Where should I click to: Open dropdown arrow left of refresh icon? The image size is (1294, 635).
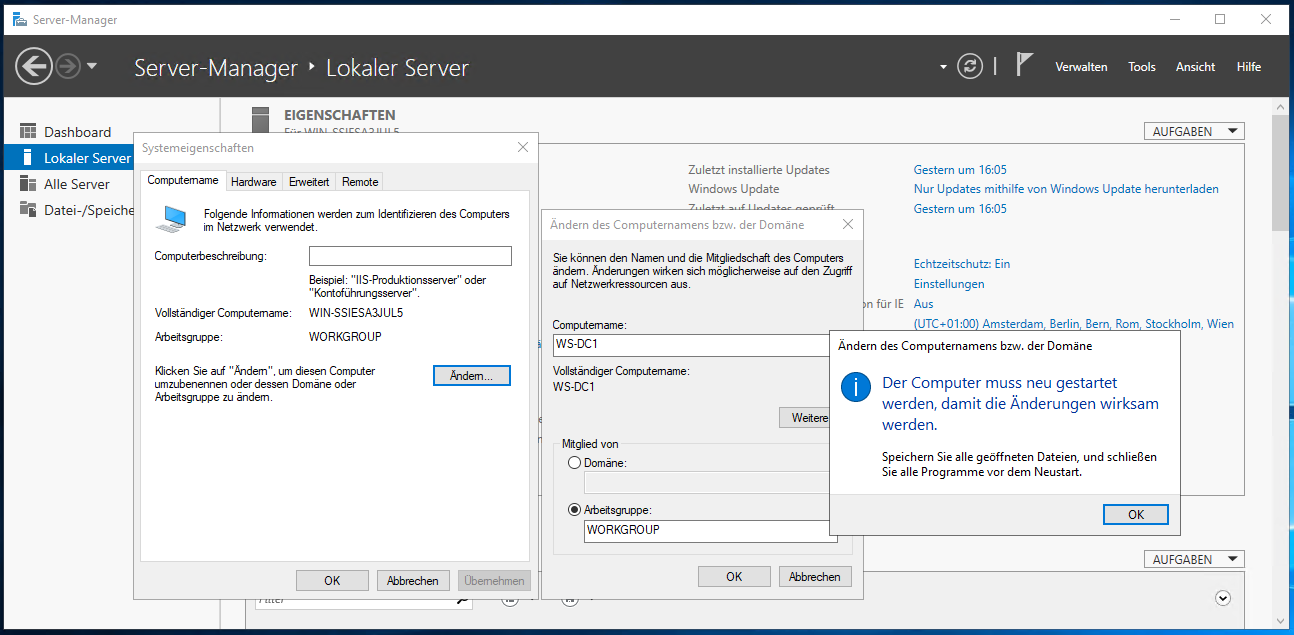[943, 67]
